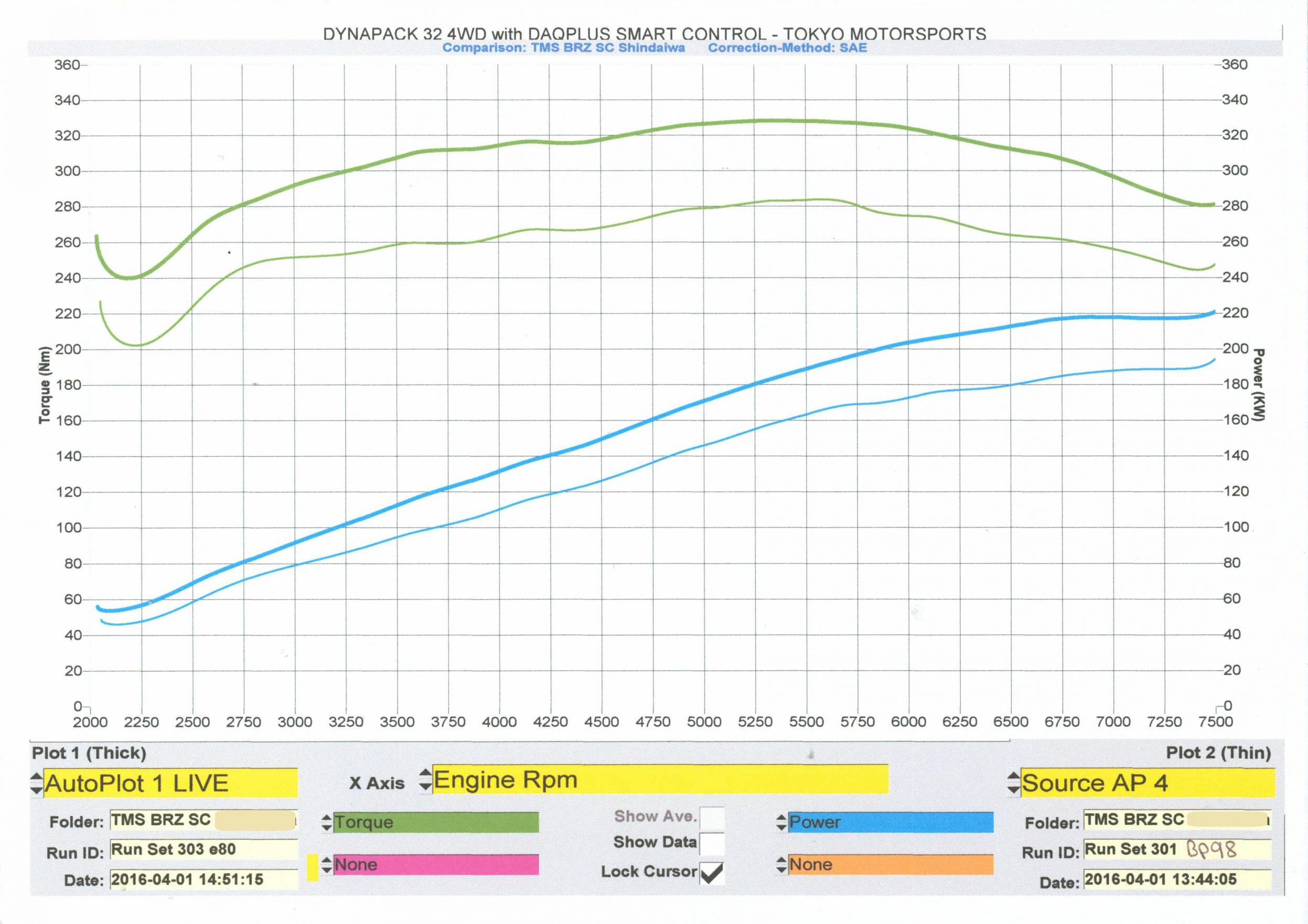Click the Engine Rpm X Axis stepper arrows
The width and height of the screenshot is (1308, 924).
[x=425, y=780]
